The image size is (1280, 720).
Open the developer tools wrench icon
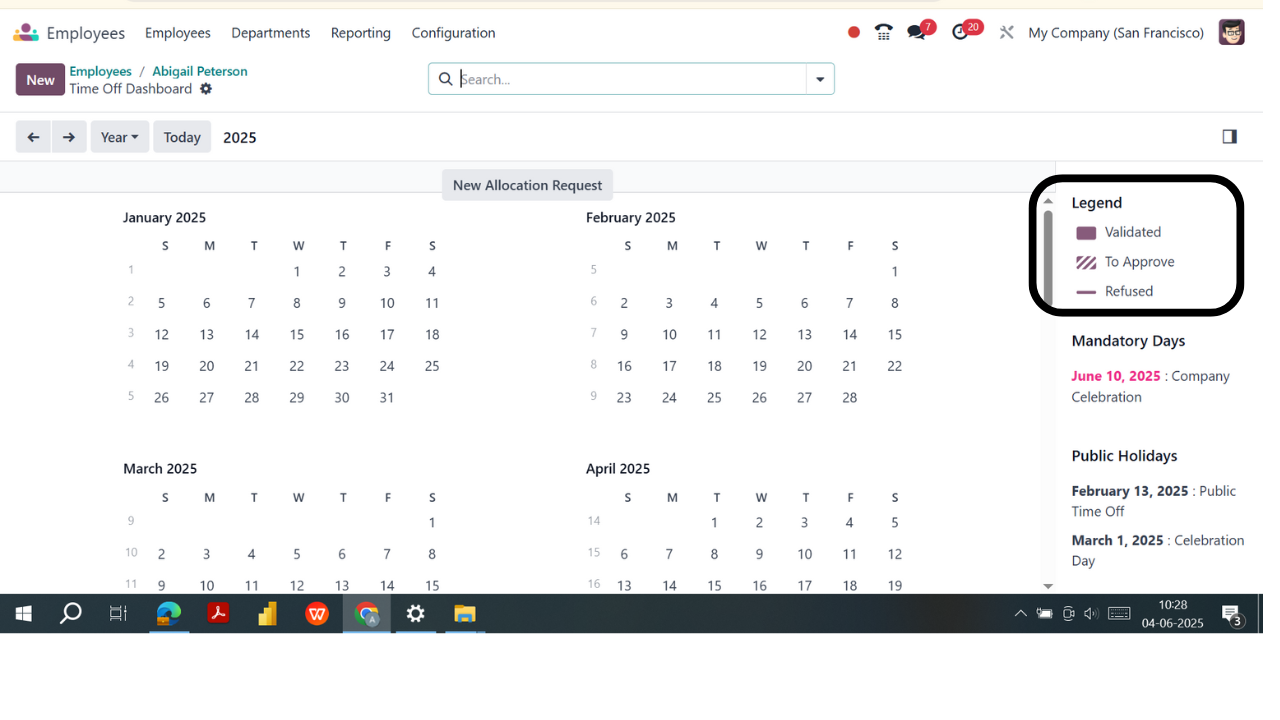1005,32
